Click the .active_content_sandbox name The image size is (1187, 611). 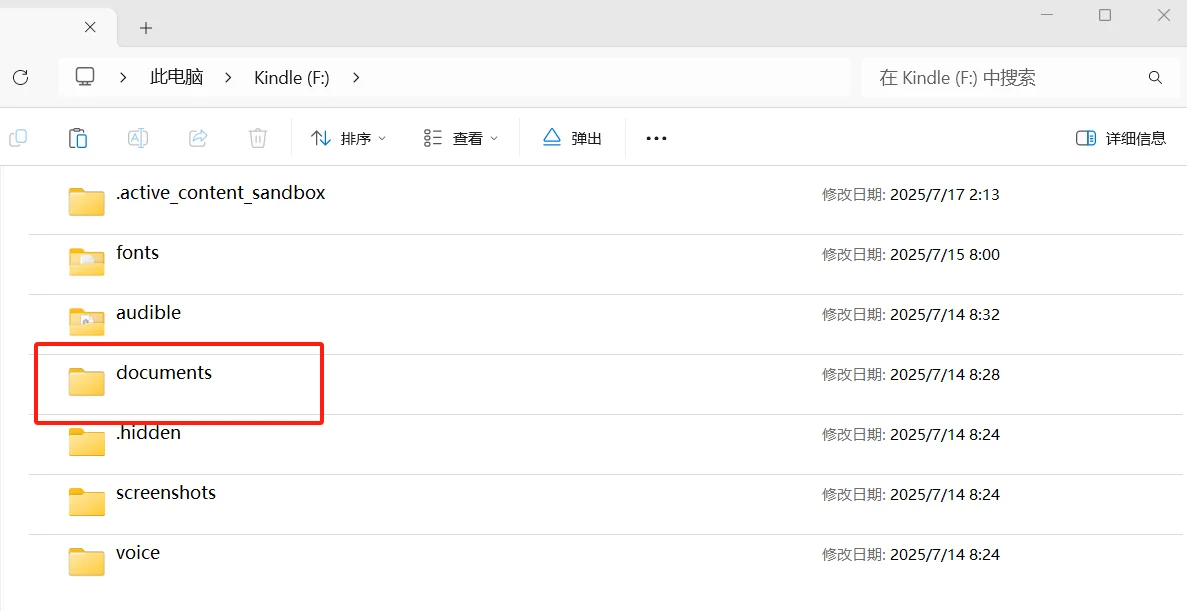(220, 193)
